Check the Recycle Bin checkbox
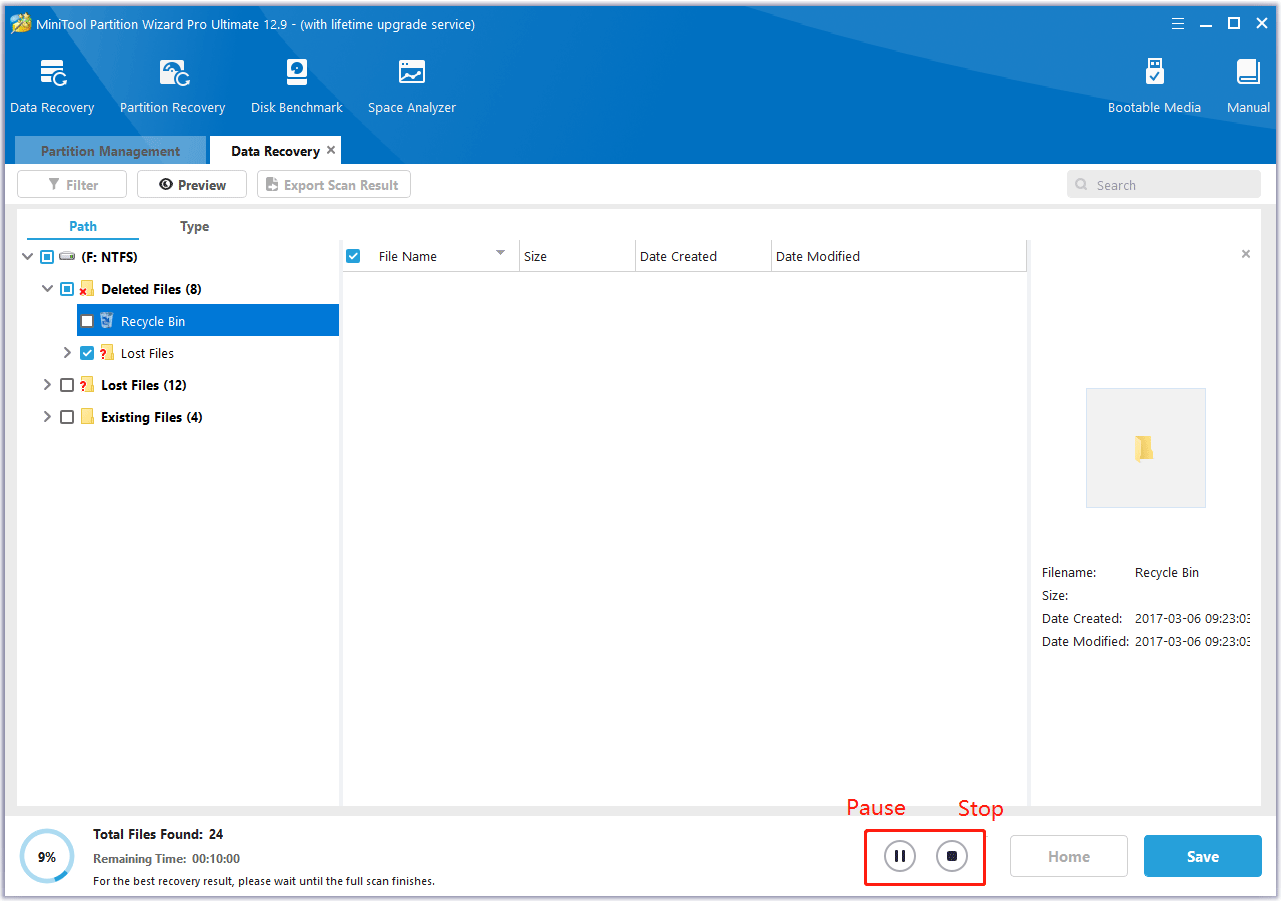Screen dimensions: 1281x902 click(87, 320)
